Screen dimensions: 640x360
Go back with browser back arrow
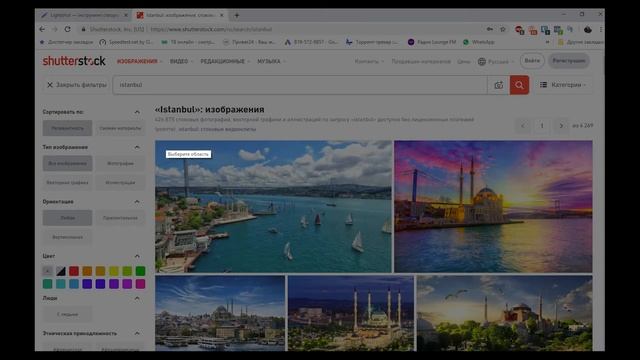coord(42,29)
